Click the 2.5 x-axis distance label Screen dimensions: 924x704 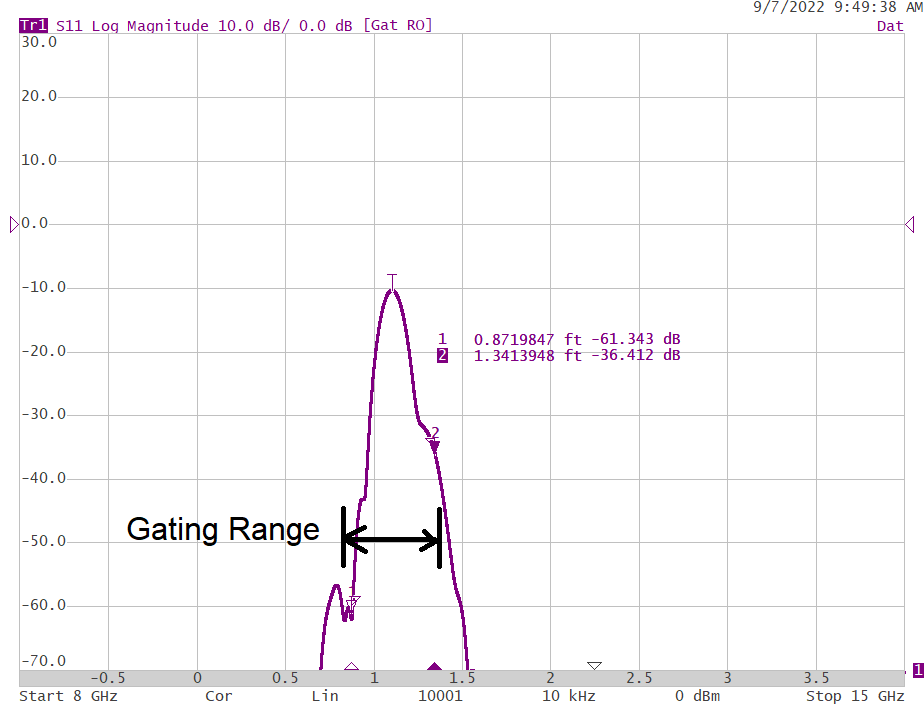click(x=639, y=678)
